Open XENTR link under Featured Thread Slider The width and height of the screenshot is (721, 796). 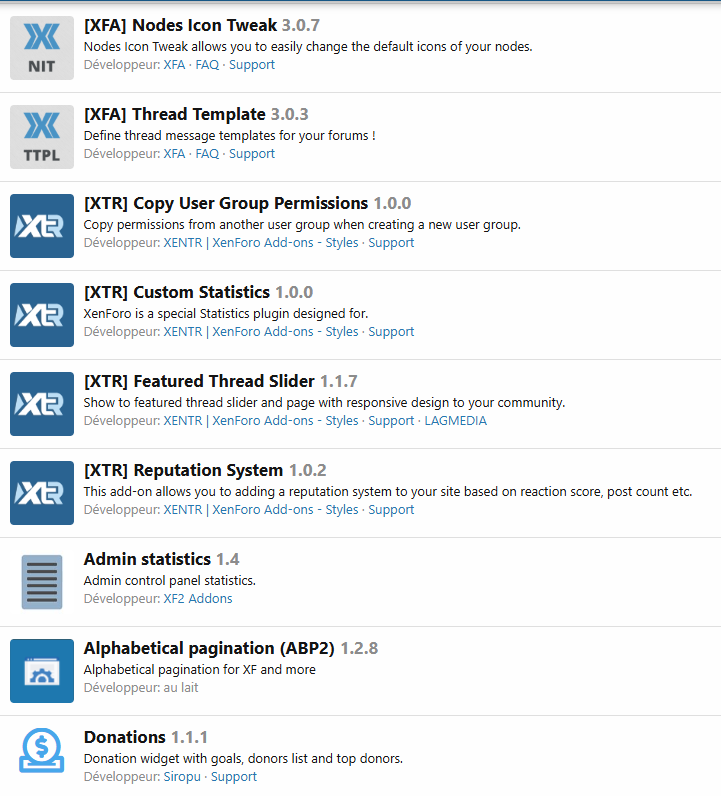click(x=260, y=420)
